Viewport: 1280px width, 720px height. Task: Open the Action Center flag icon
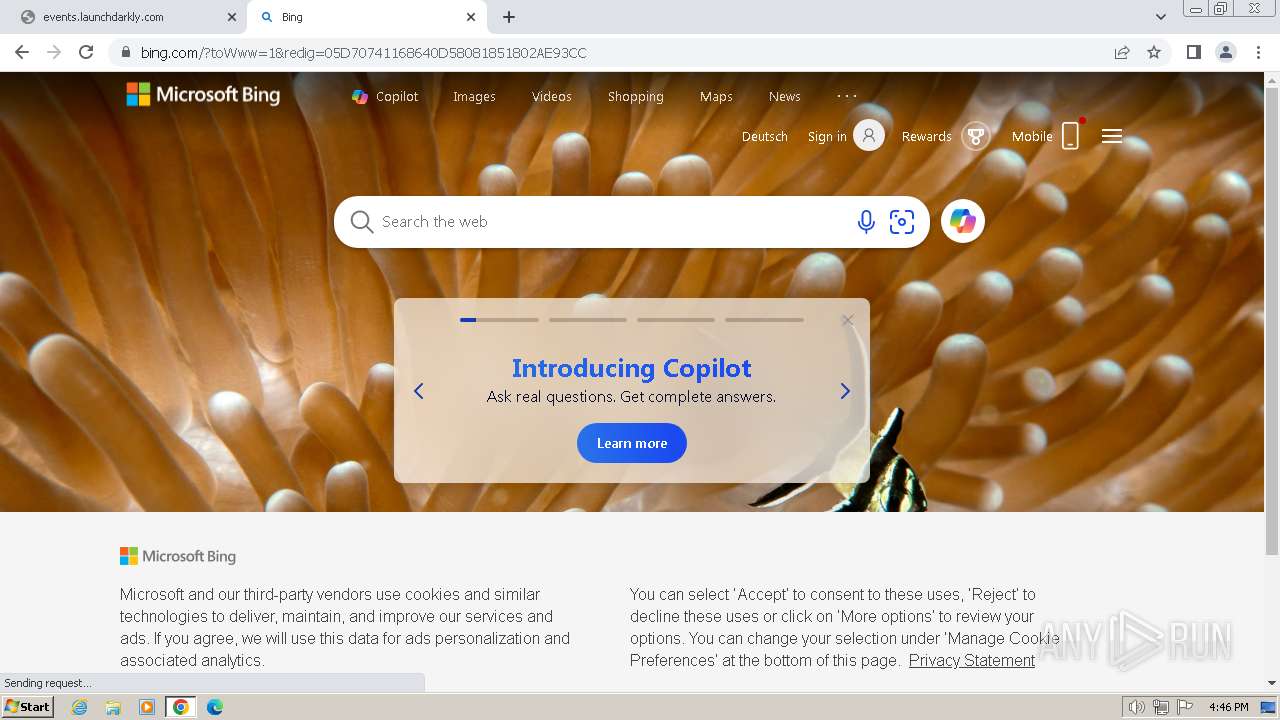pyautogui.click(x=1185, y=707)
